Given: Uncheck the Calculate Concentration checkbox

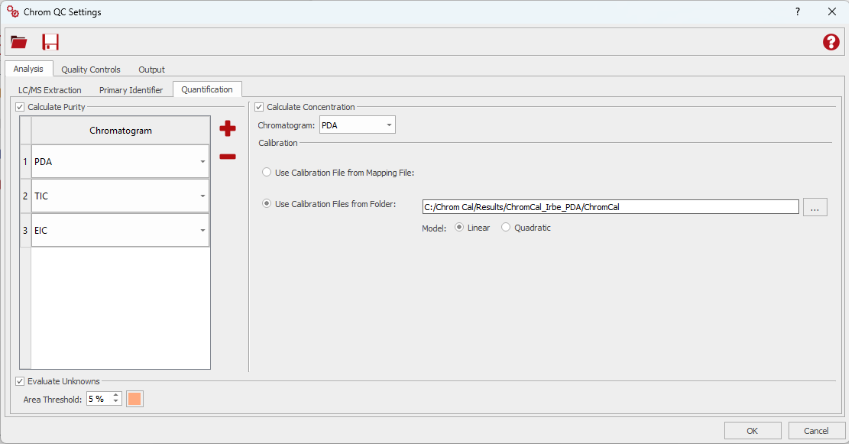Looking at the screenshot, I should coord(259,106).
